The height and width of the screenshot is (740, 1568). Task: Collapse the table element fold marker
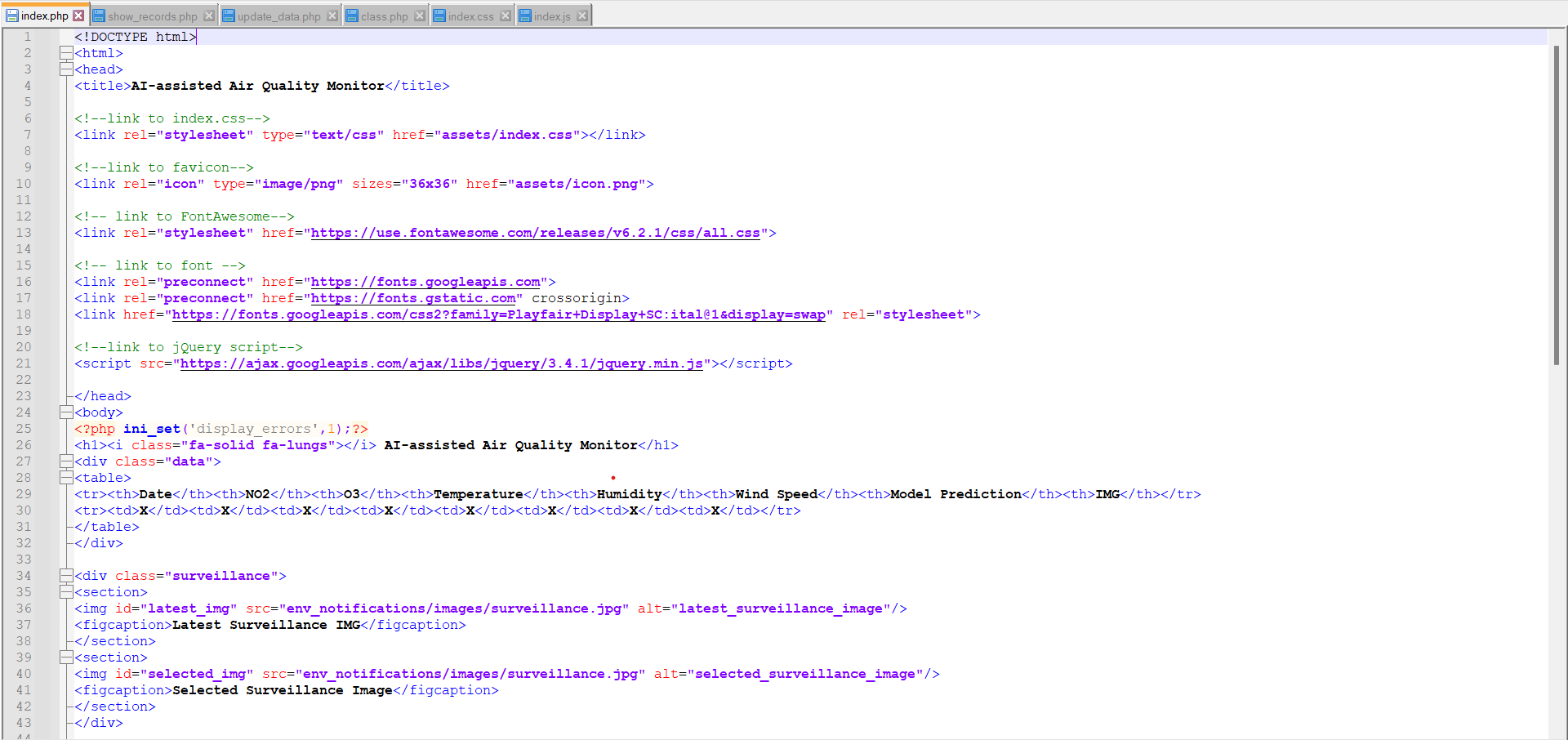pyautogui.click(x=67, y=477)
